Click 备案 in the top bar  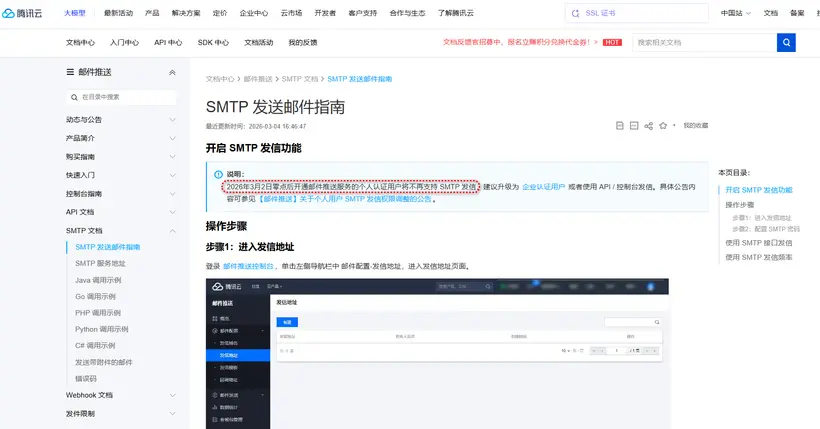pyautogui.click(x=798, y=13)
